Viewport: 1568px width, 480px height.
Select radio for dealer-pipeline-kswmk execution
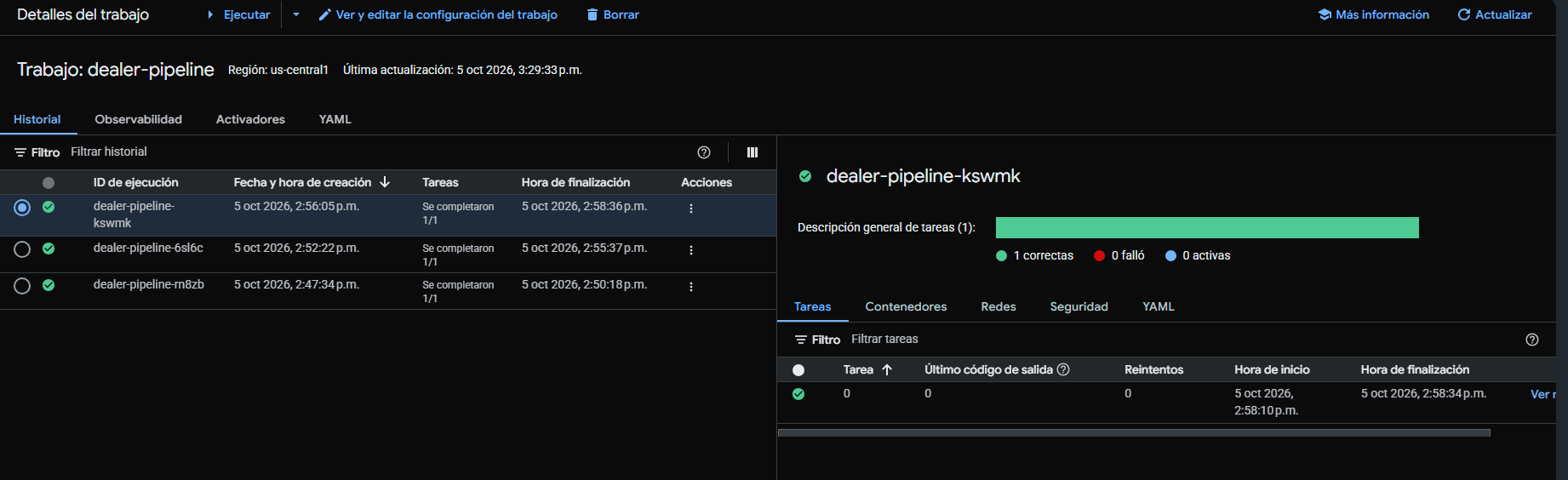[22, 208]
